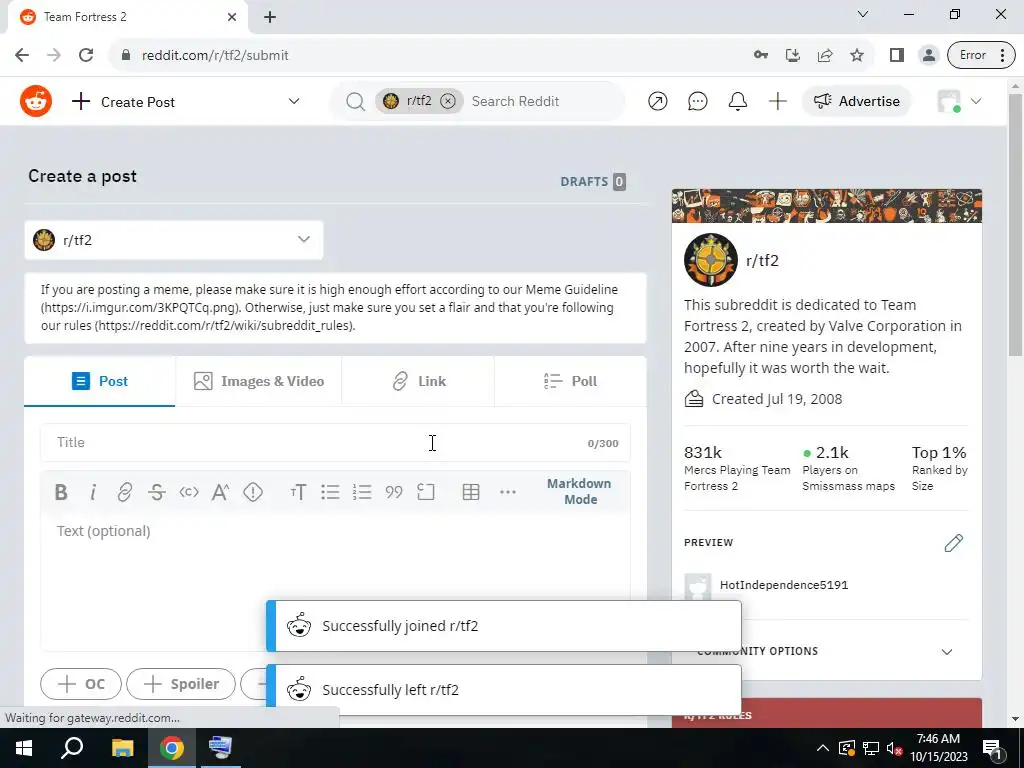Open the Popular arrow icon in header
The height and width of the screenshot is (768, 1024).
tap(658, 101)
